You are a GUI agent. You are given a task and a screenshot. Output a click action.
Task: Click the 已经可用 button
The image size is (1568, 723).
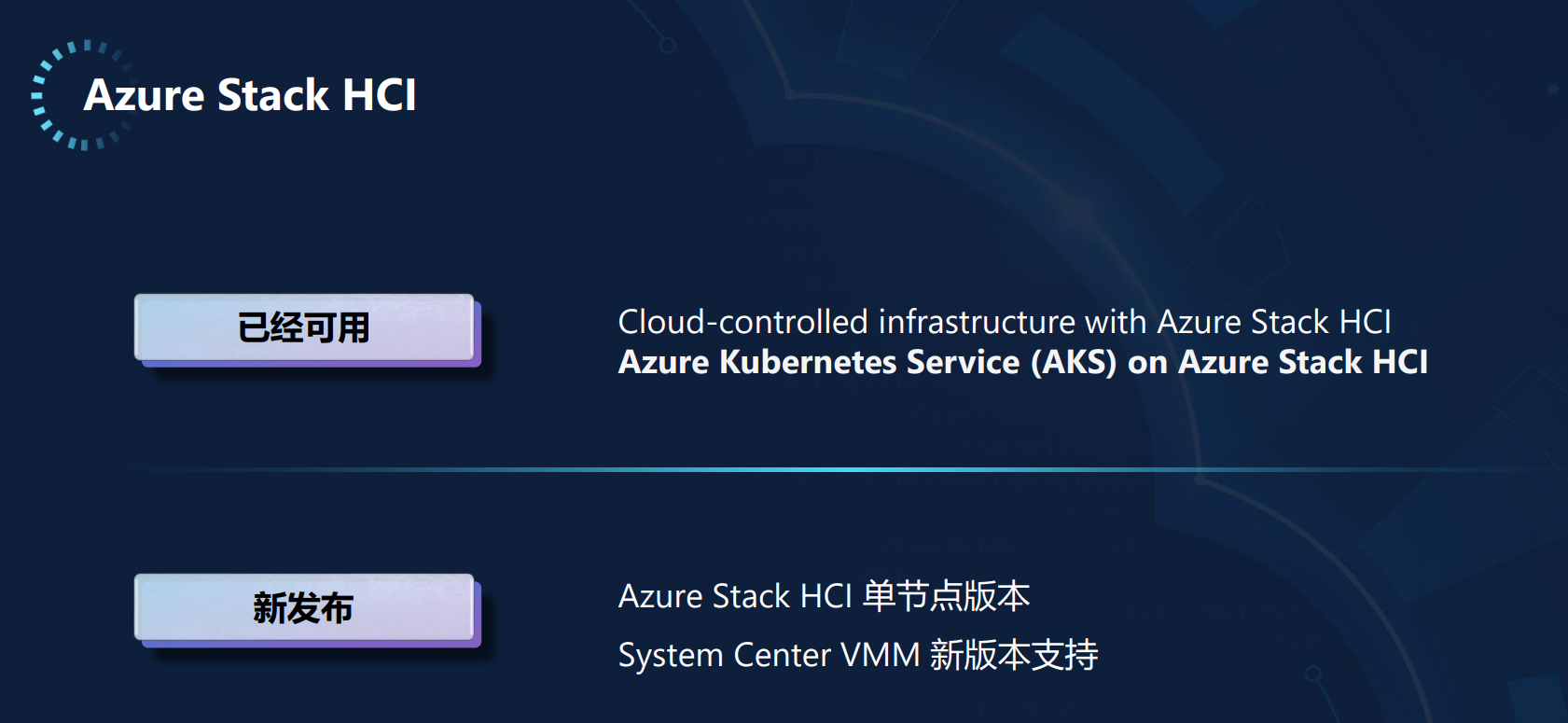click(305, 328)
